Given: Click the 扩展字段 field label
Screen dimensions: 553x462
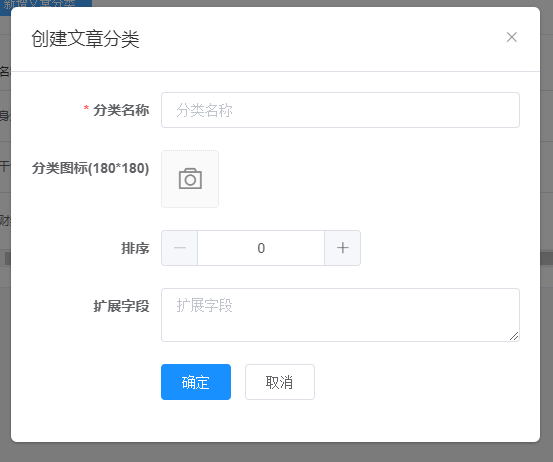Looking at the screenshot, I should pos(121,306).
